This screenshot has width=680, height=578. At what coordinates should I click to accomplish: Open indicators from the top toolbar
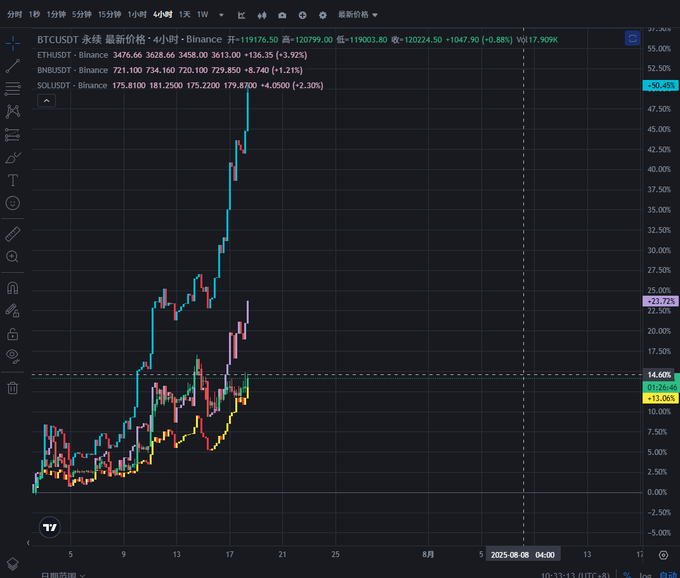point(242,15)
